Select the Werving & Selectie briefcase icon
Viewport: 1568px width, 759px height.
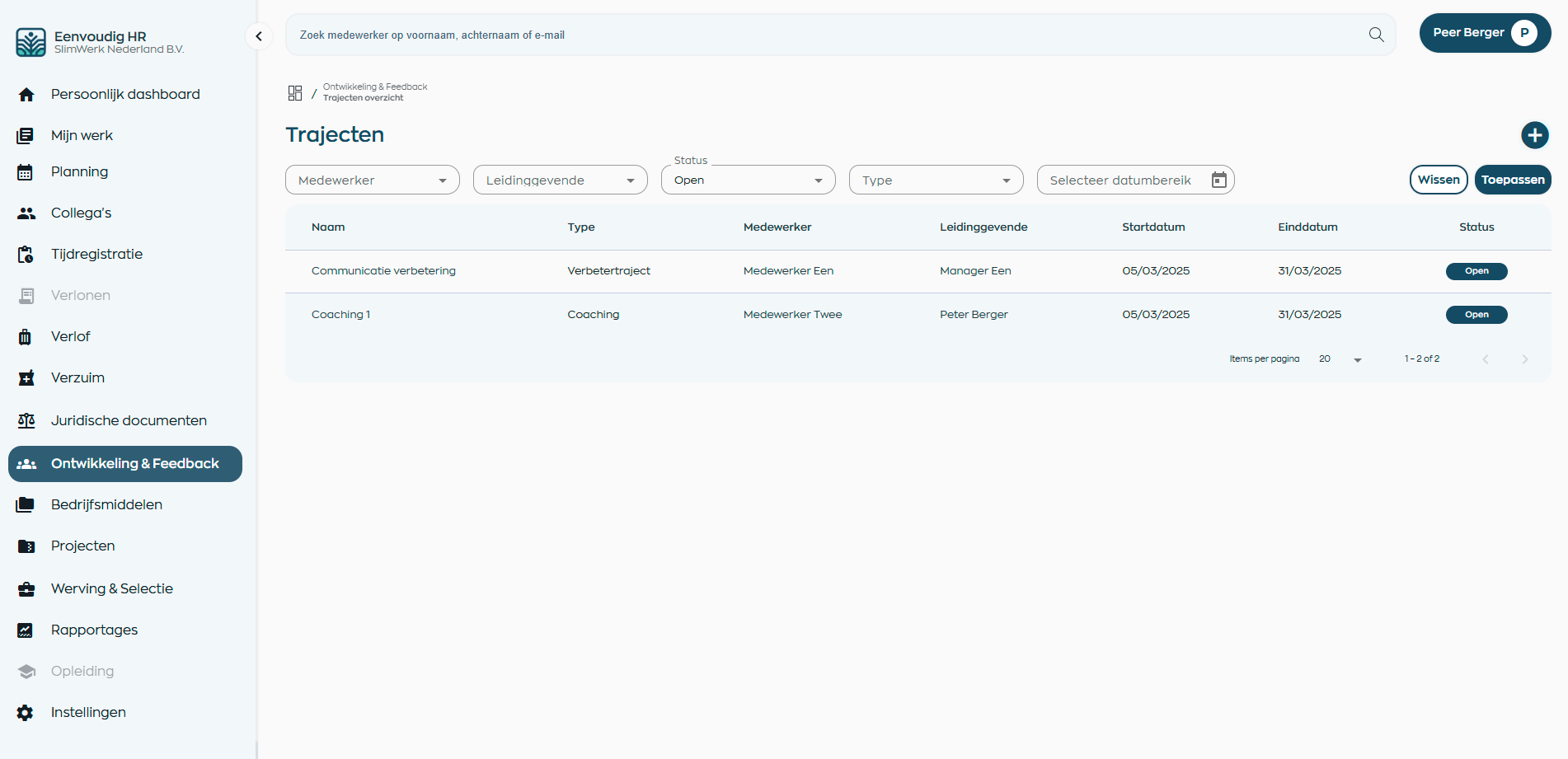coord(26,588)
